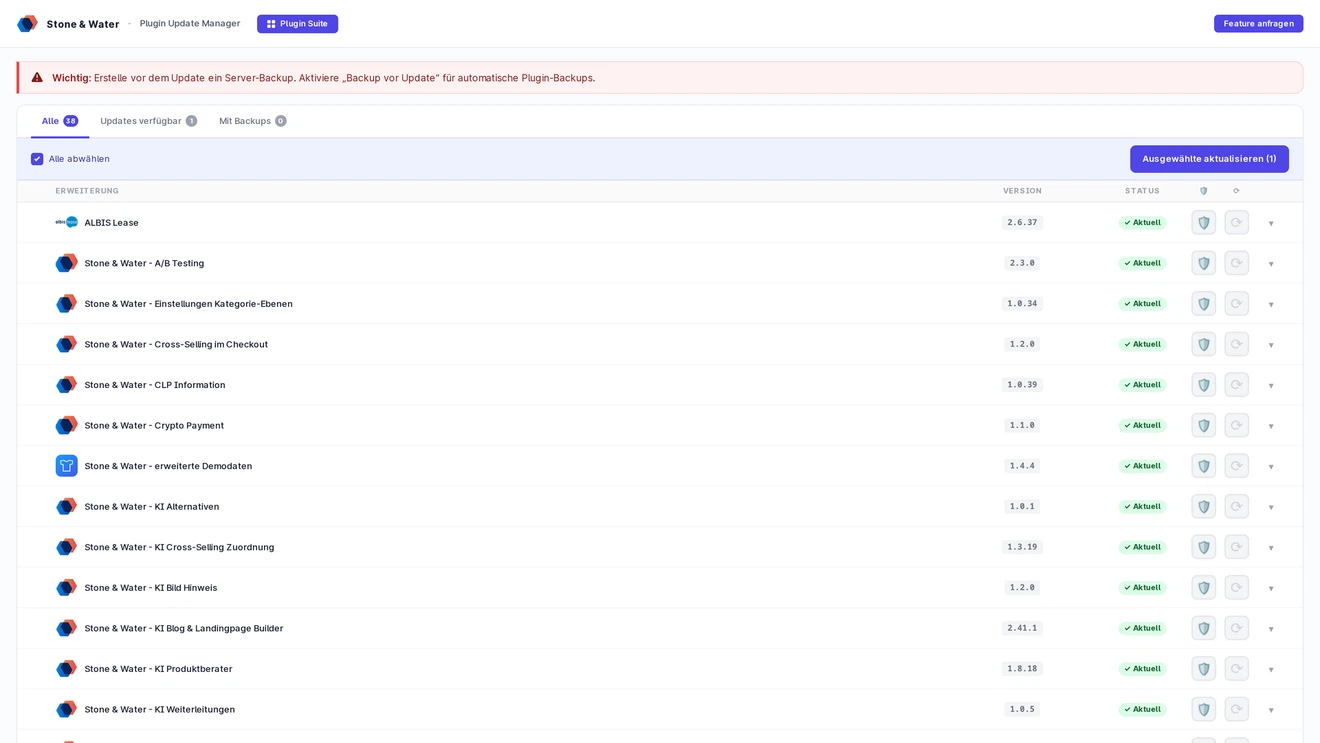Expand KI Produktberater row details
This screenshot has height=743, width=1320.
click(x=1271, y=670)
